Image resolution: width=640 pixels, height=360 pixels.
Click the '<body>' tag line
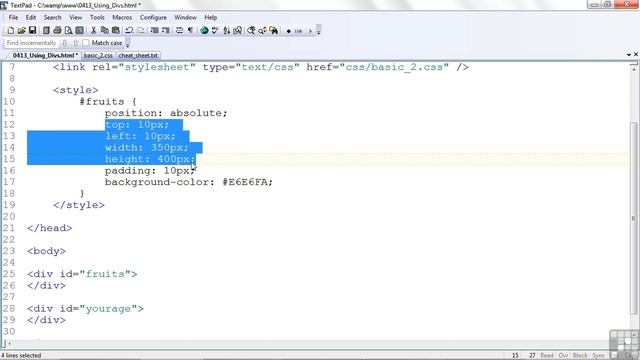click(x=47, y=251)
